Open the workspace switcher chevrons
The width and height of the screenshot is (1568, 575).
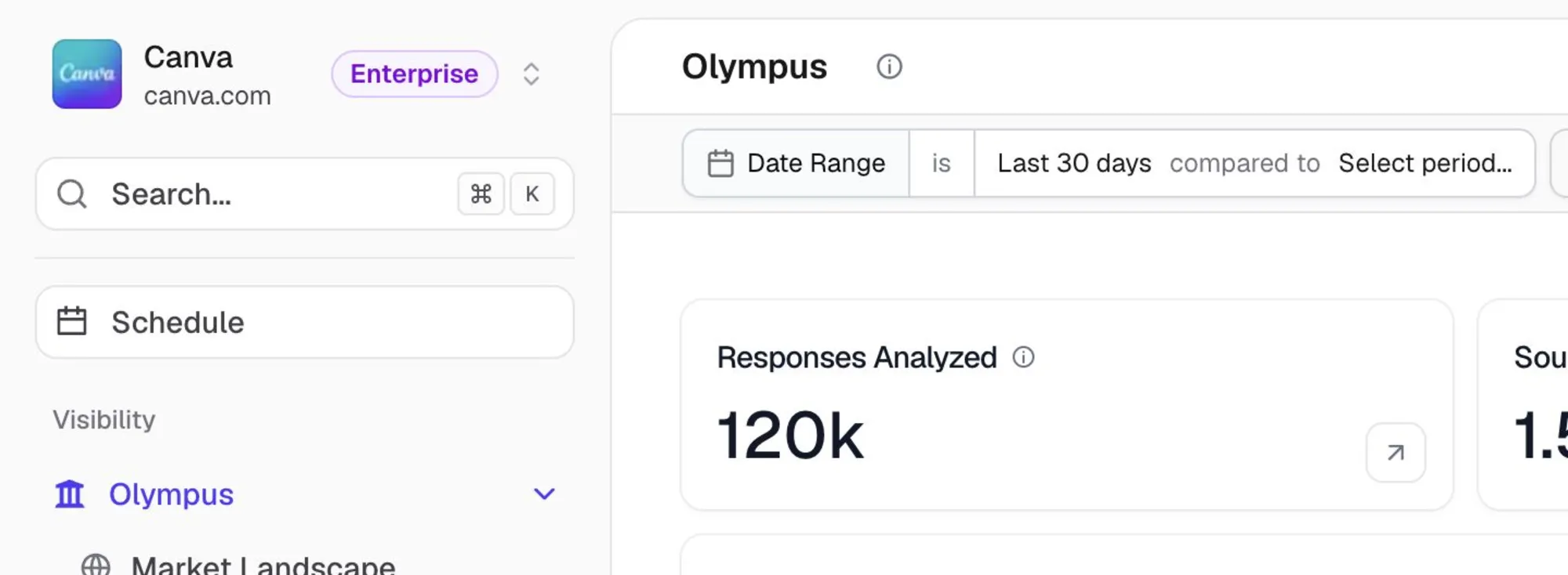pos(532,74)
